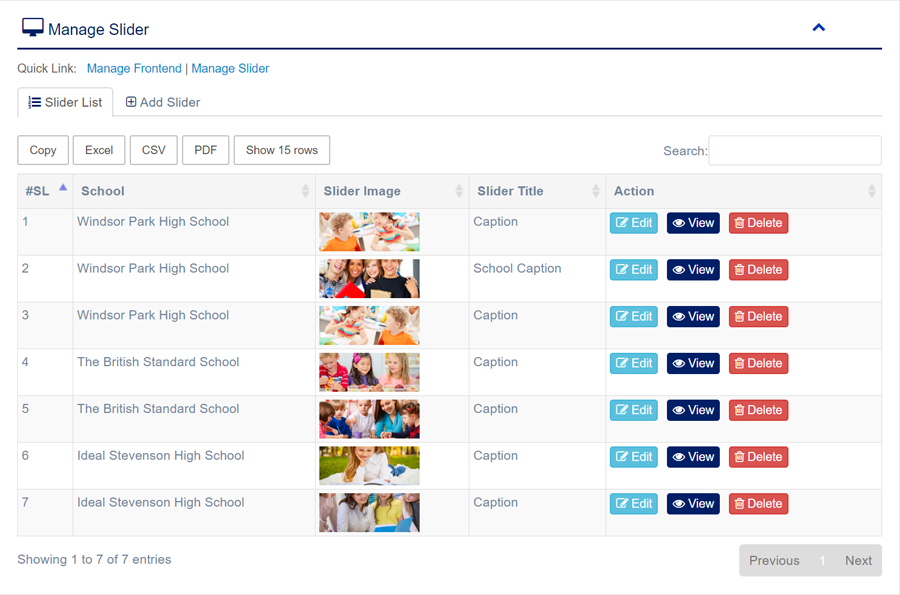Delete slider row number 7
This screenshot has width=900, height=595.
758,504
